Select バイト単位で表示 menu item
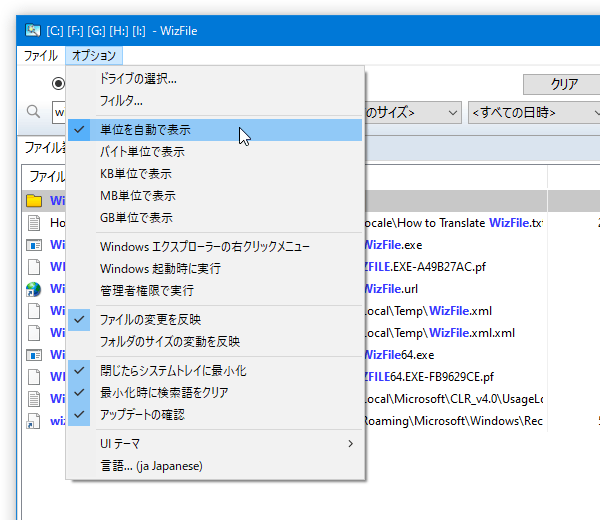600x520 pixels. coord(215,152)
